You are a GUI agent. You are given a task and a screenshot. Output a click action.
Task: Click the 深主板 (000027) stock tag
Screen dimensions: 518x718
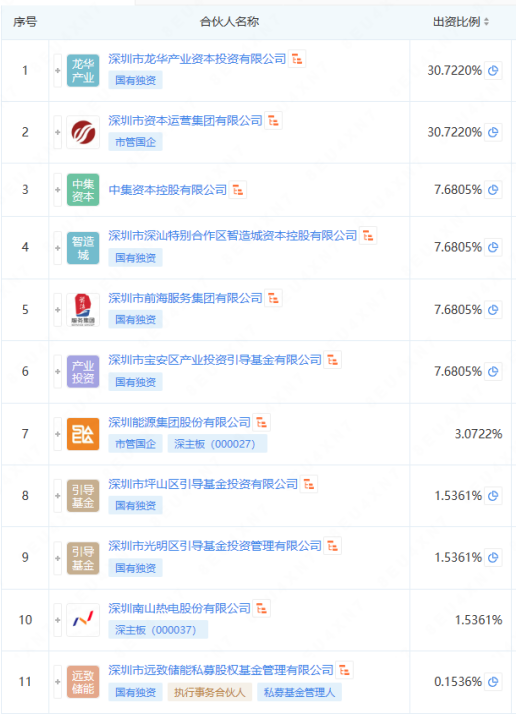click(x=217, y=444)
